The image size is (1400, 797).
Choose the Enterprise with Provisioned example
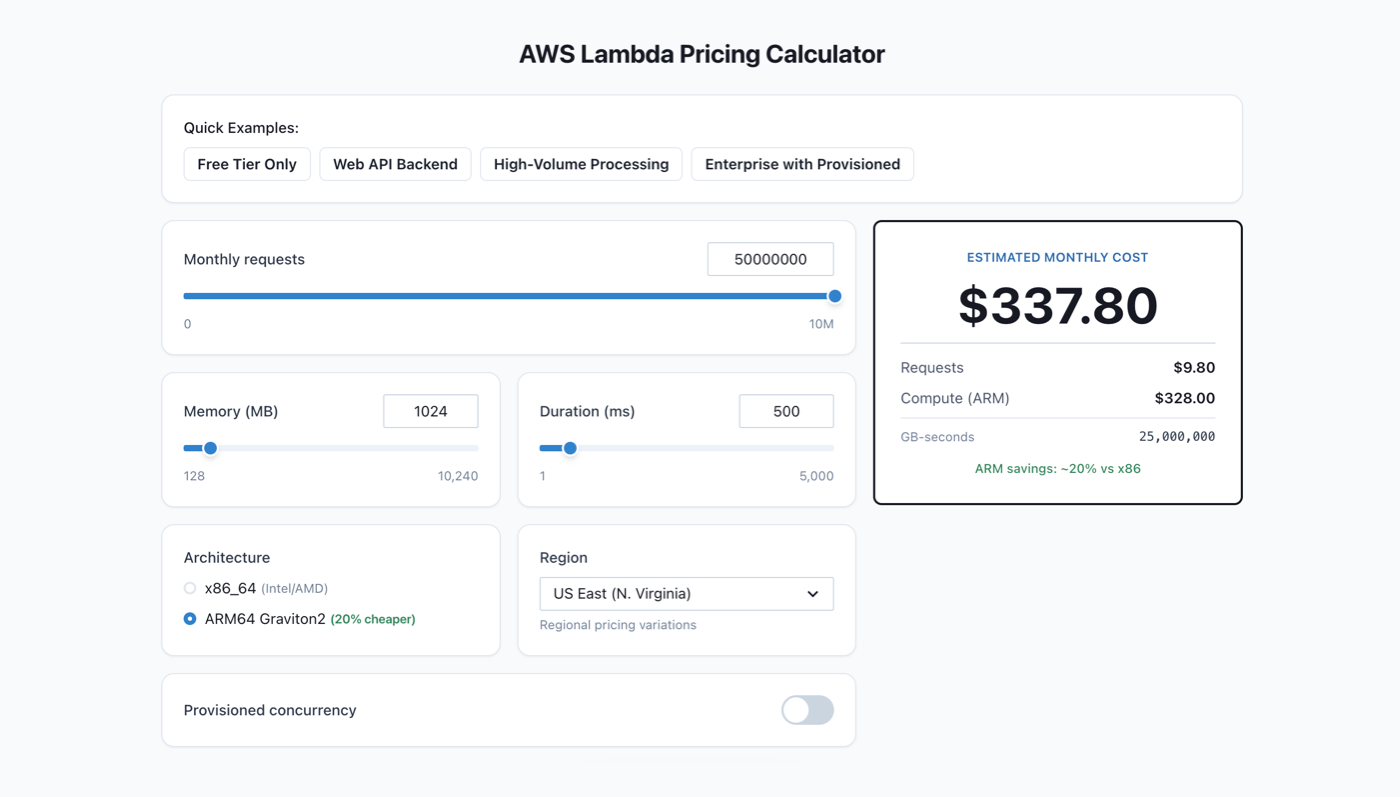(802, 163)
